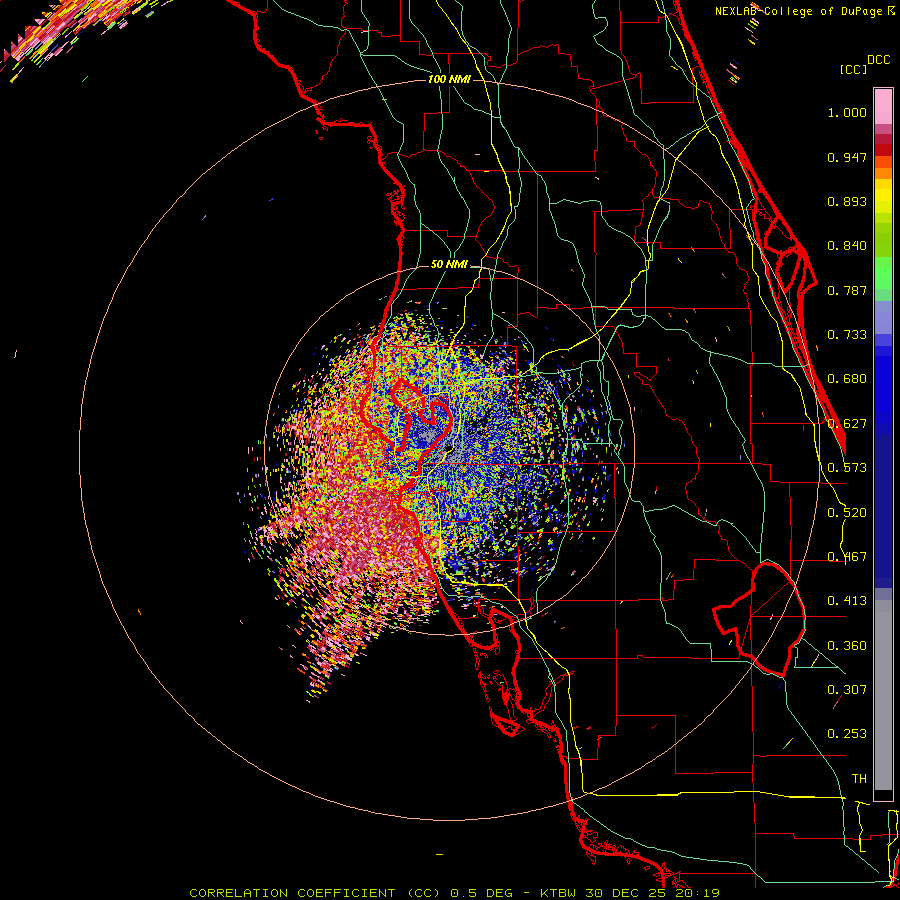Select the 0.680 legend value

(847, 379)
